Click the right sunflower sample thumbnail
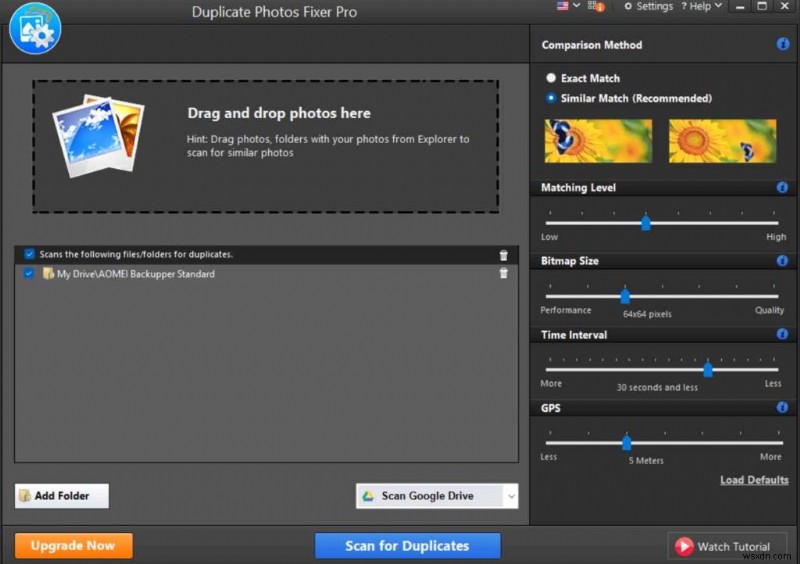 point(722,141)
